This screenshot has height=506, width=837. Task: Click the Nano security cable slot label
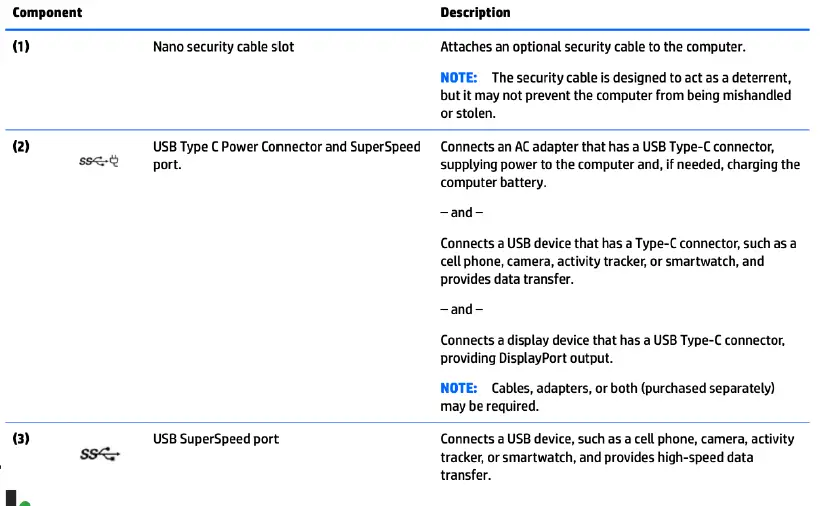point(223,47)
